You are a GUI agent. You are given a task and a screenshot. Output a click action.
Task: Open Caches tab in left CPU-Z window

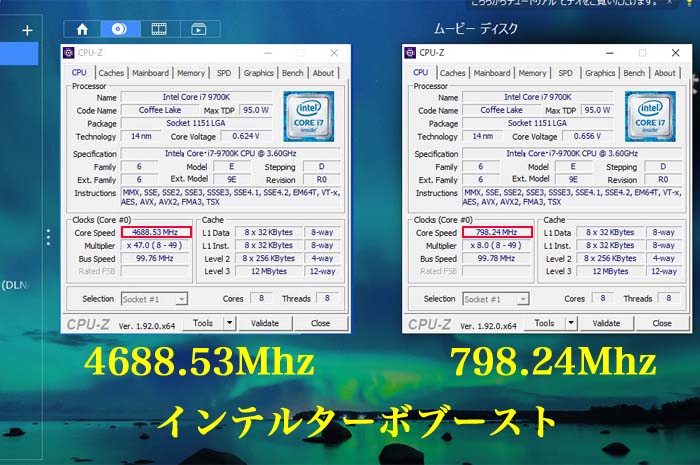pos(111,73)
